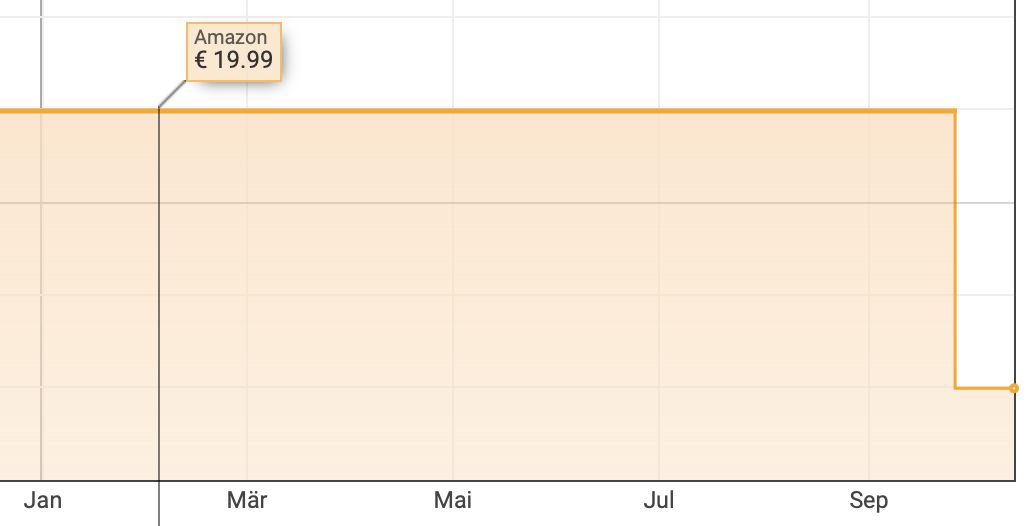Image resolution: width=1036 pixels, height=526 pixels.
Task: Click the shaded area between Mai and Jul
Action: click(556, 297)
